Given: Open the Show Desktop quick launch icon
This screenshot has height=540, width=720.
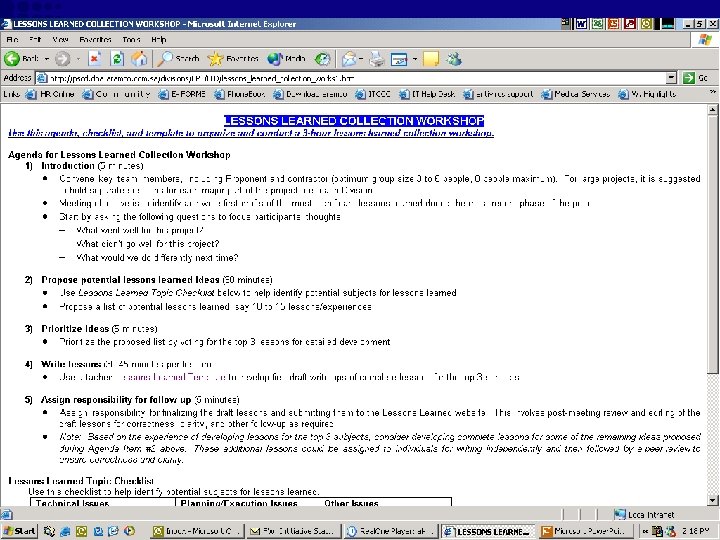Looking at the screenshot, I should point(49,531).
